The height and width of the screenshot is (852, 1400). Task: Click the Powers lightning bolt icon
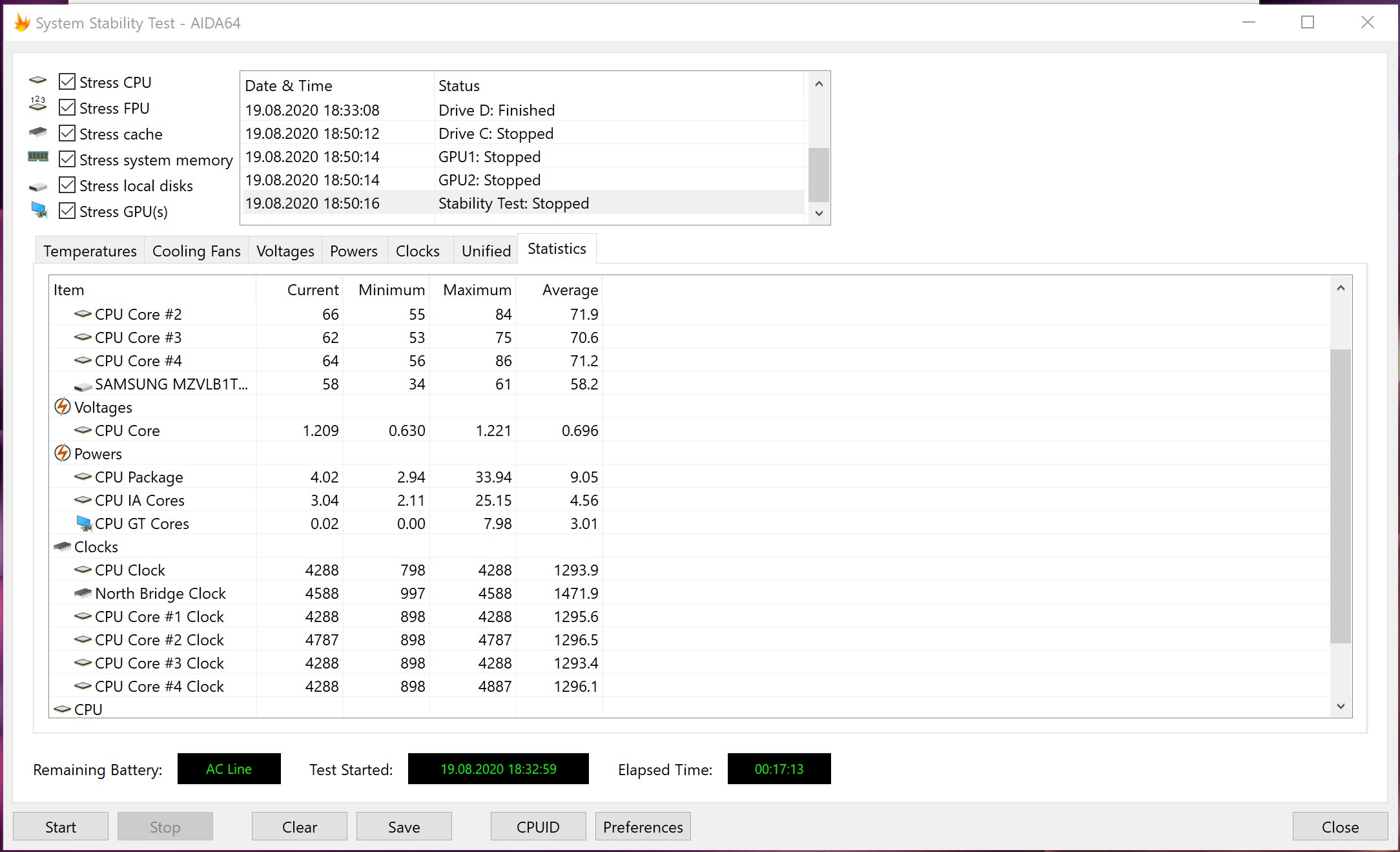click(62, 453)
